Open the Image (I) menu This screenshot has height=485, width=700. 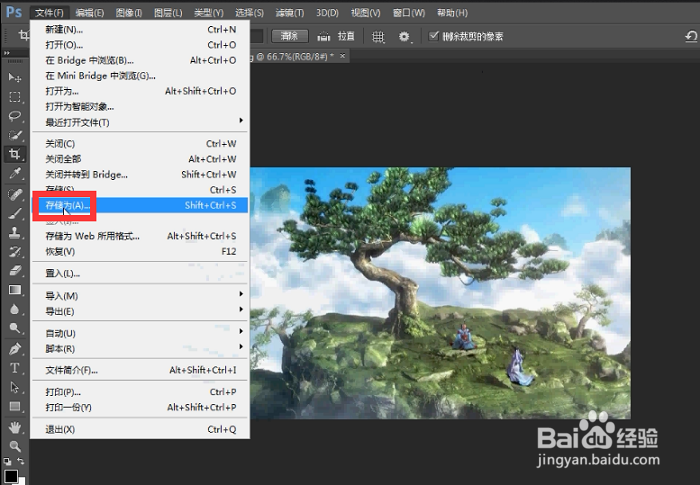129,13
